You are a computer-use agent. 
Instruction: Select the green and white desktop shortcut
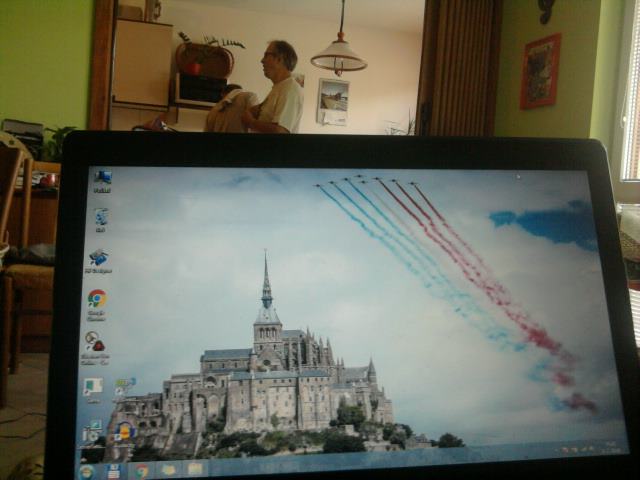[x=93, y=390]
